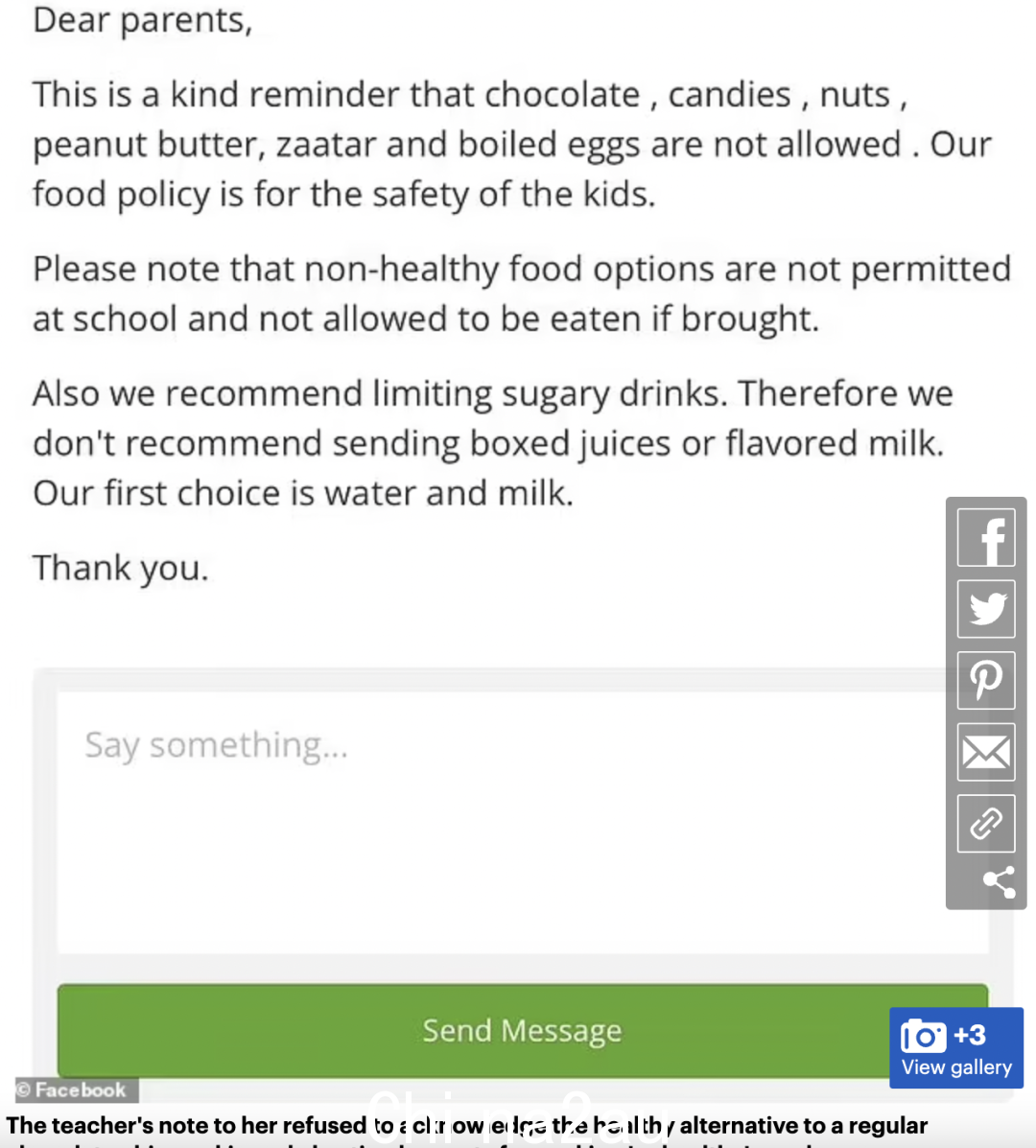Click the Send Message green button
Image resolution: width=1036 pixels, height=1148 pixels.
tap(523, 1030)
